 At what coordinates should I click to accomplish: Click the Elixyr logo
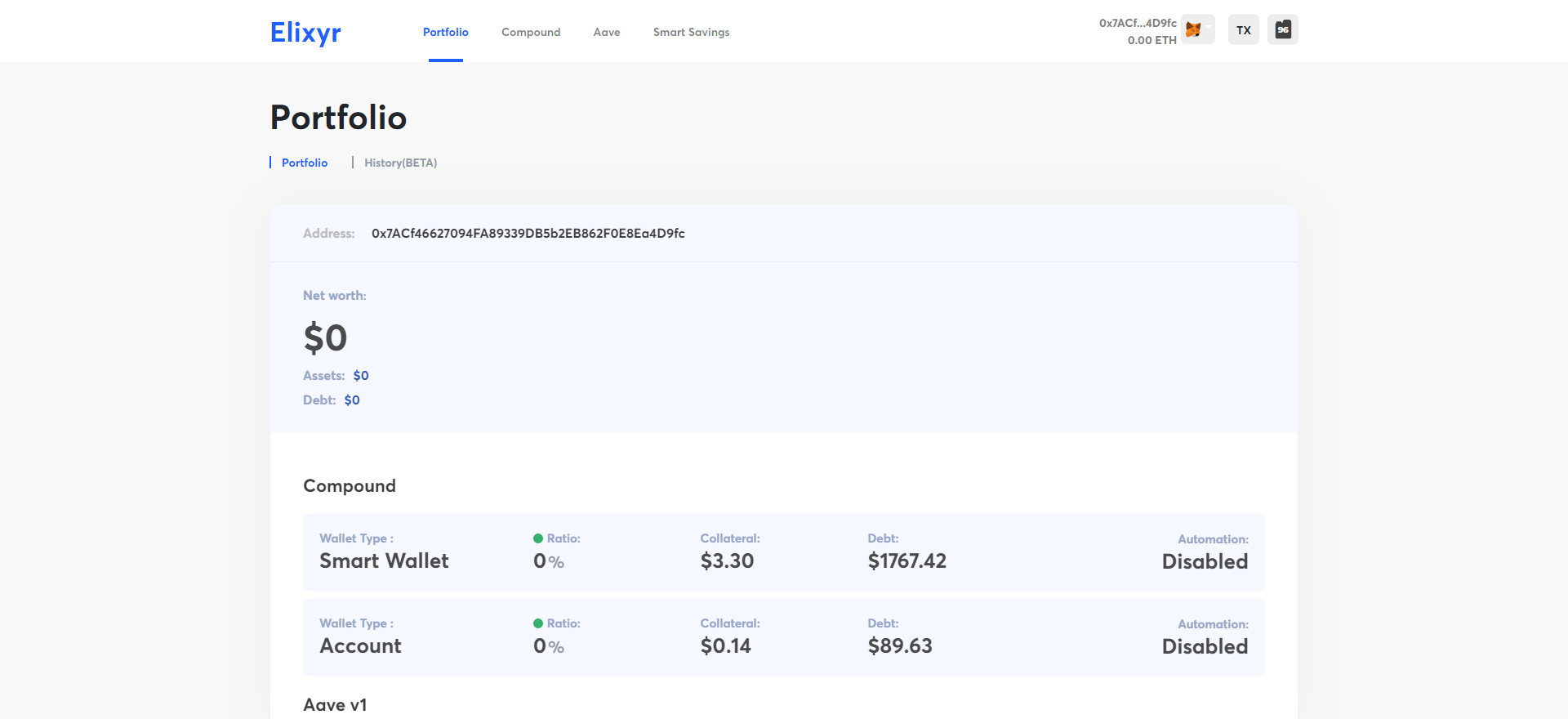point(305,32)
